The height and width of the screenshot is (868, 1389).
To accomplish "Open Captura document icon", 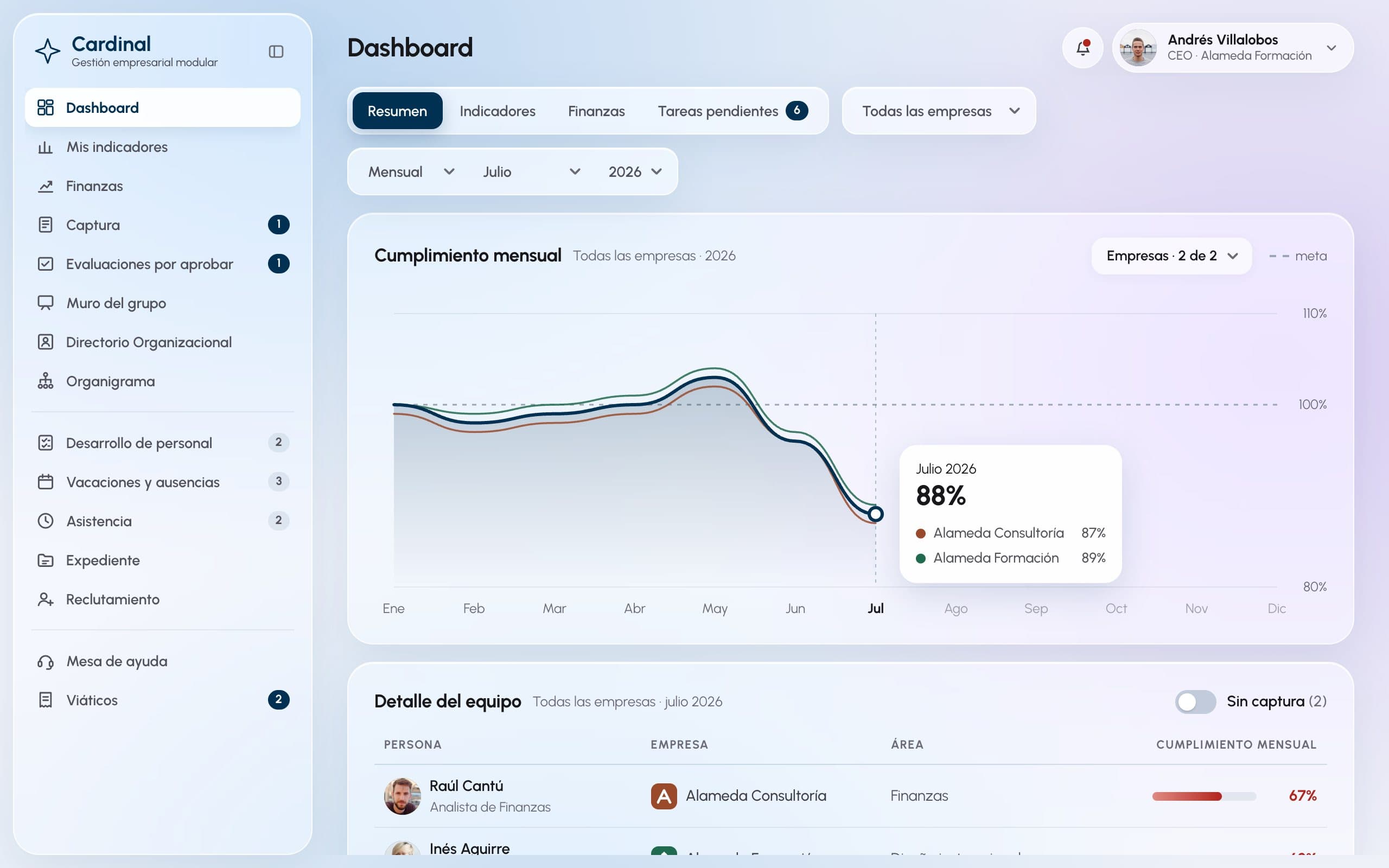I will (x=46, y=225).
